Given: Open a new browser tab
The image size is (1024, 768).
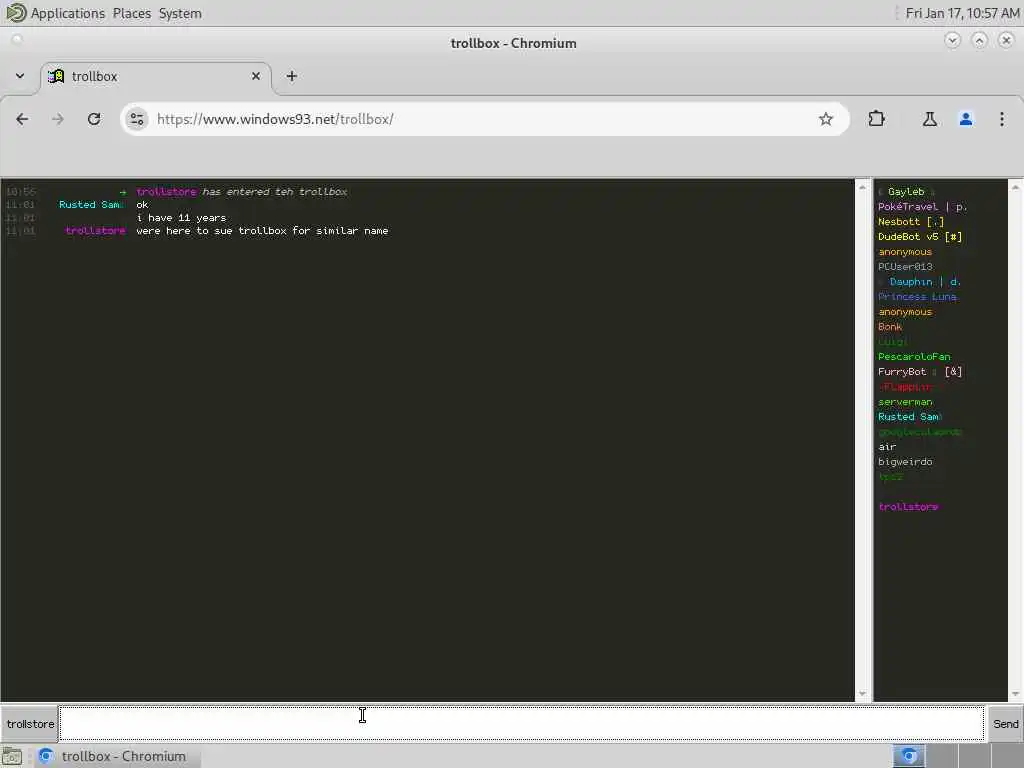Looking at the screenshot, I should 291,76.
